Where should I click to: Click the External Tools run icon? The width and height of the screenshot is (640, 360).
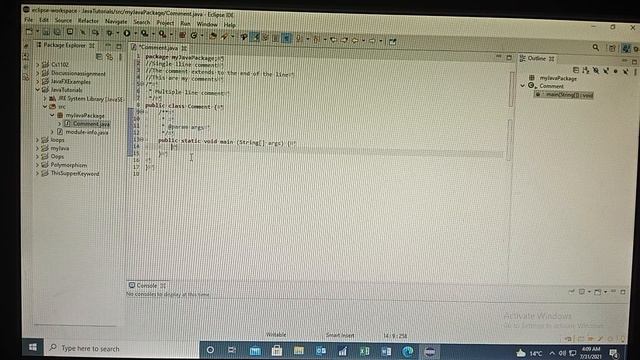[162, 34]
